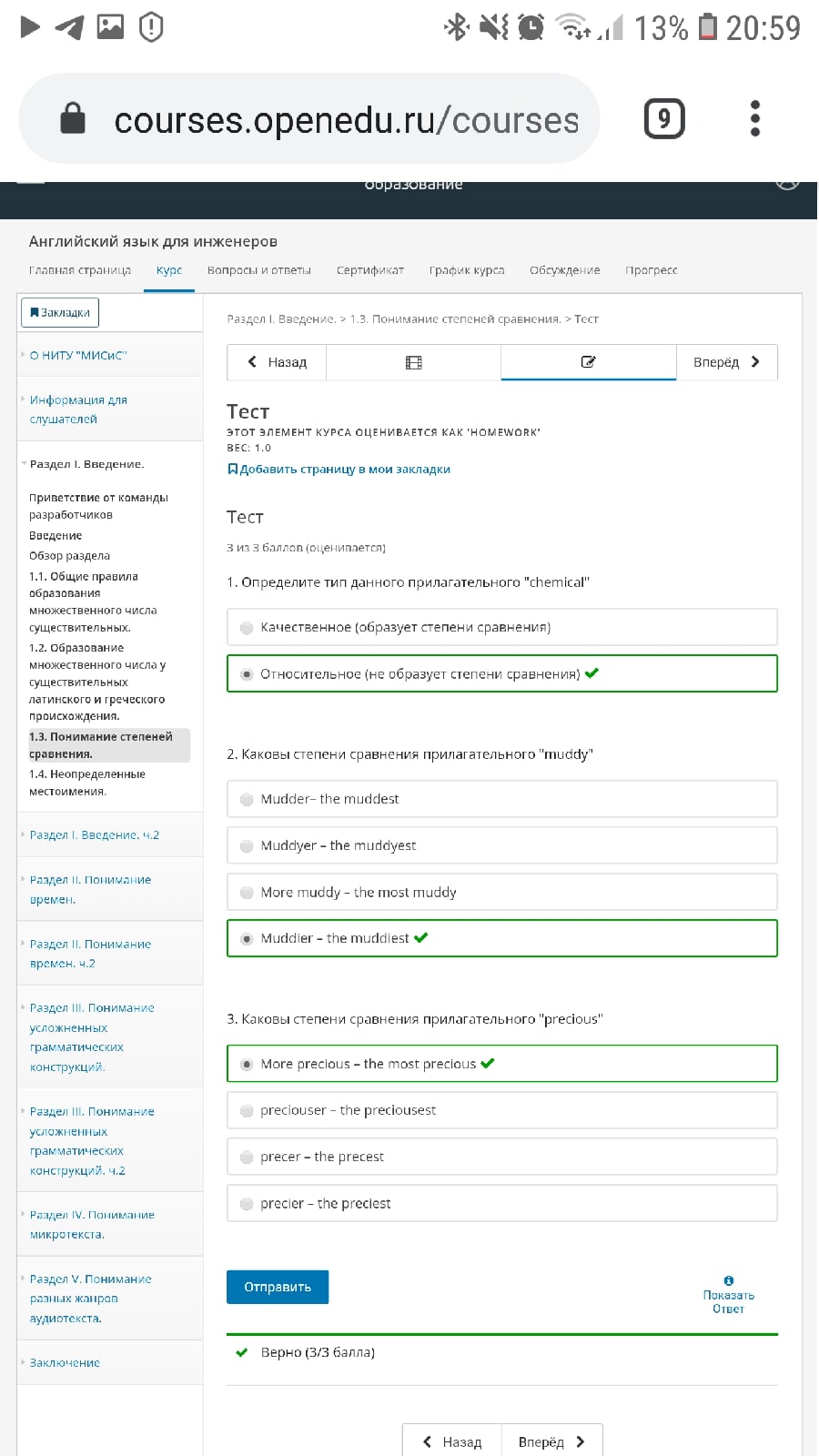The height and width of the screenshot is (1456, 819).
Task: Add page via 'Добавить страницу в мои закладки'
Action: click(x=339, y=470)
